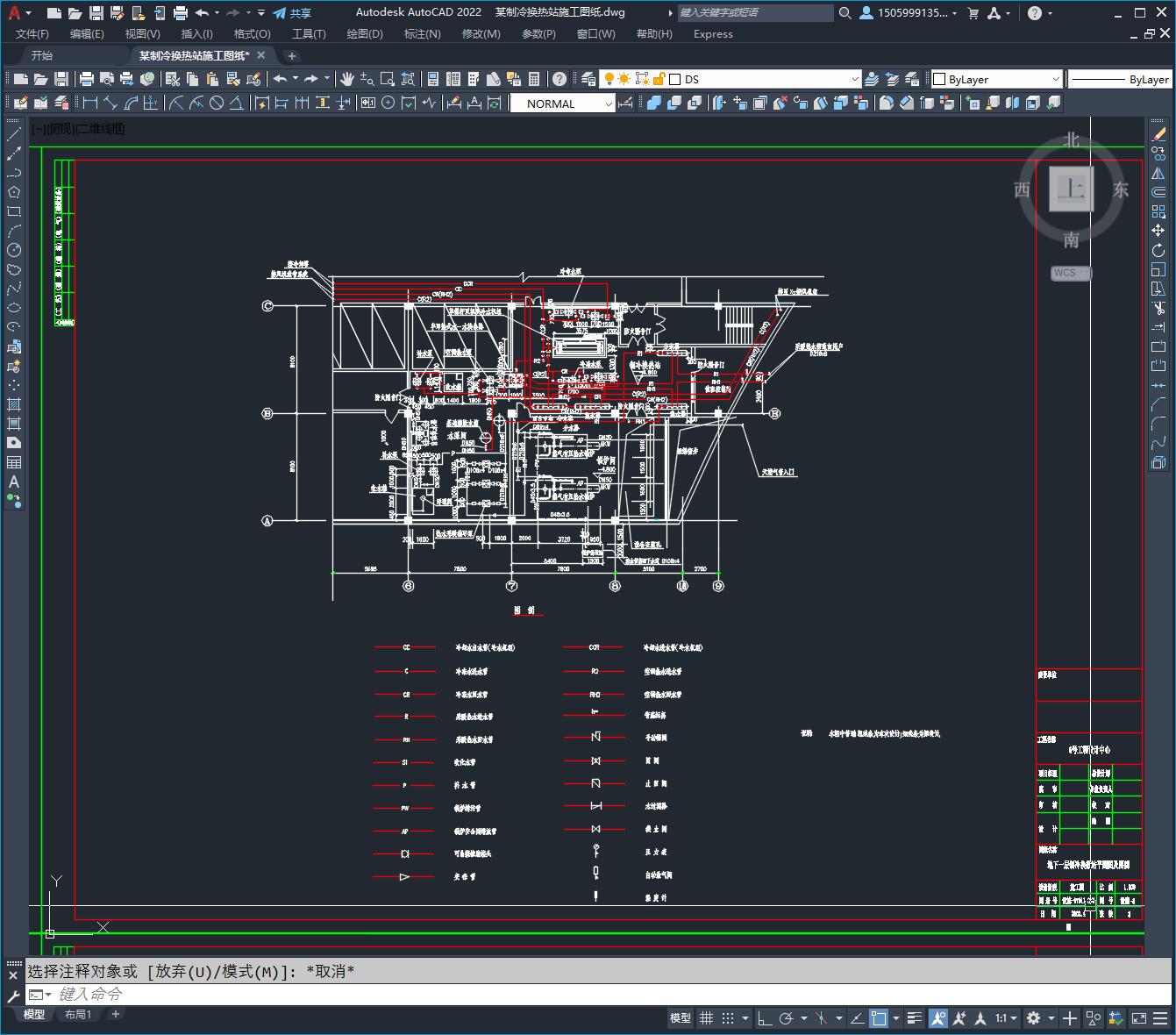This screenshot has width=1176, height=1035.
Task: Click the Mirror tool in modify toolbar
Action: coord(1158,173)
